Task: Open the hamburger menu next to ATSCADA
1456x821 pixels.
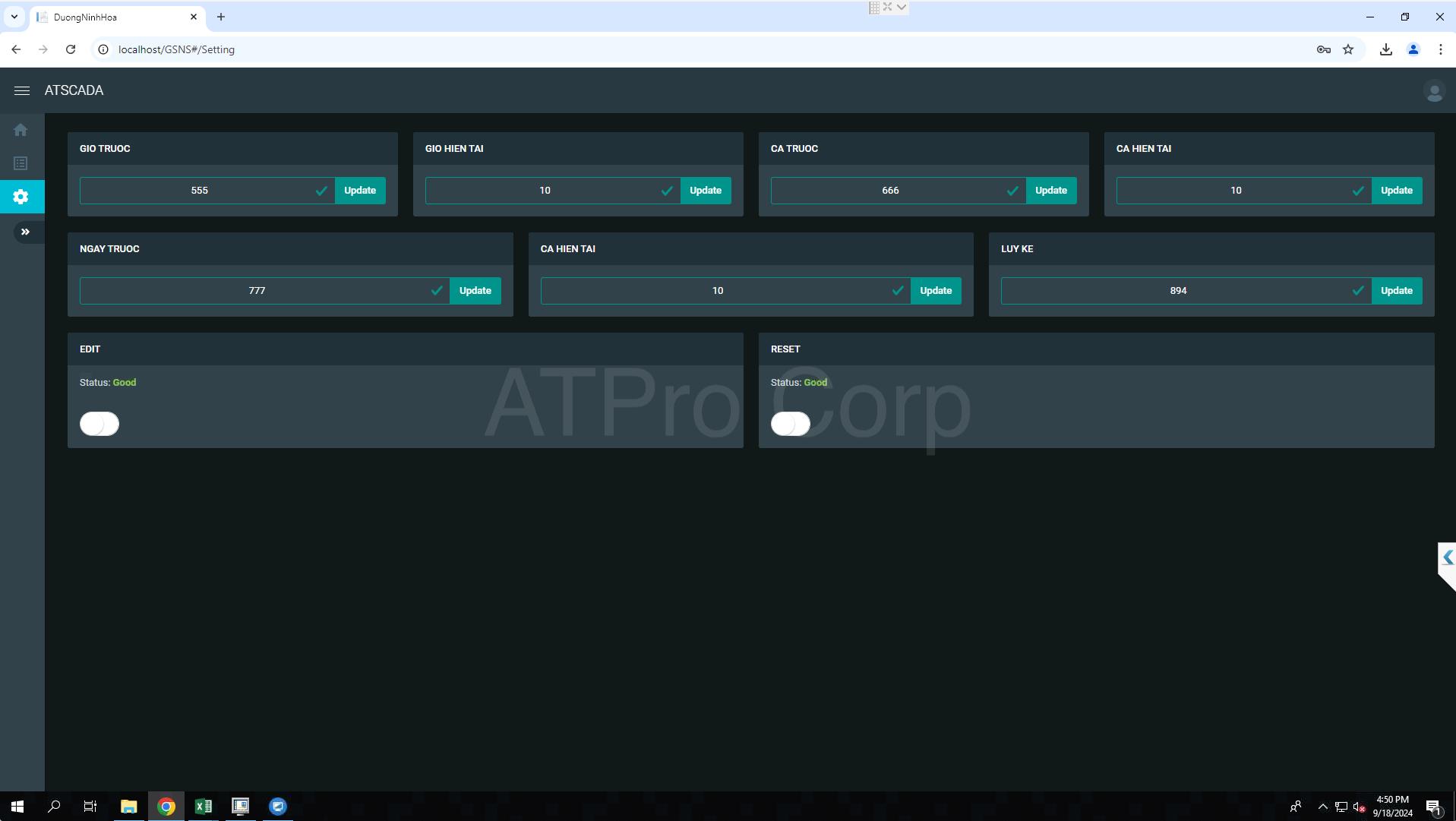Action: click(21, 90)
